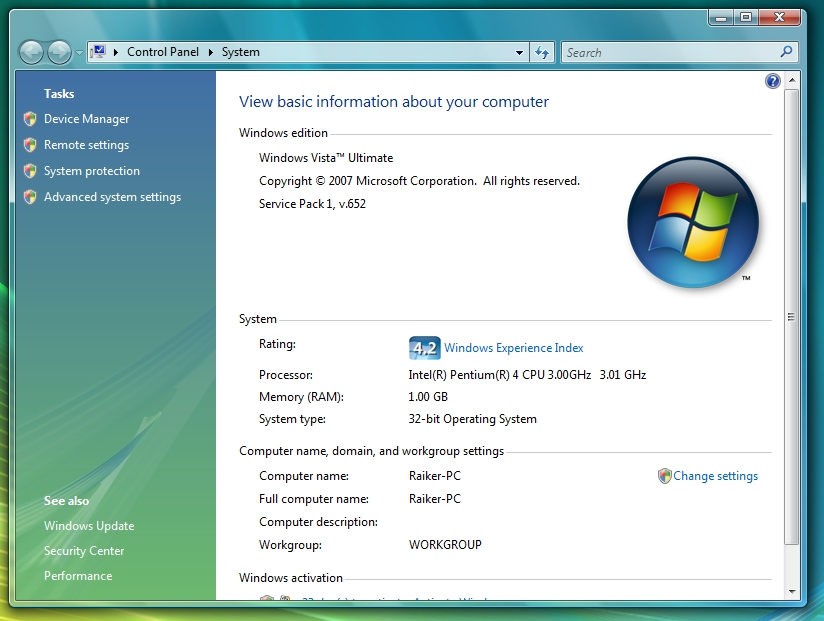Click the shield icon beside Device Manager
Viewport: 824px width, 621px height.
(30, 119)
